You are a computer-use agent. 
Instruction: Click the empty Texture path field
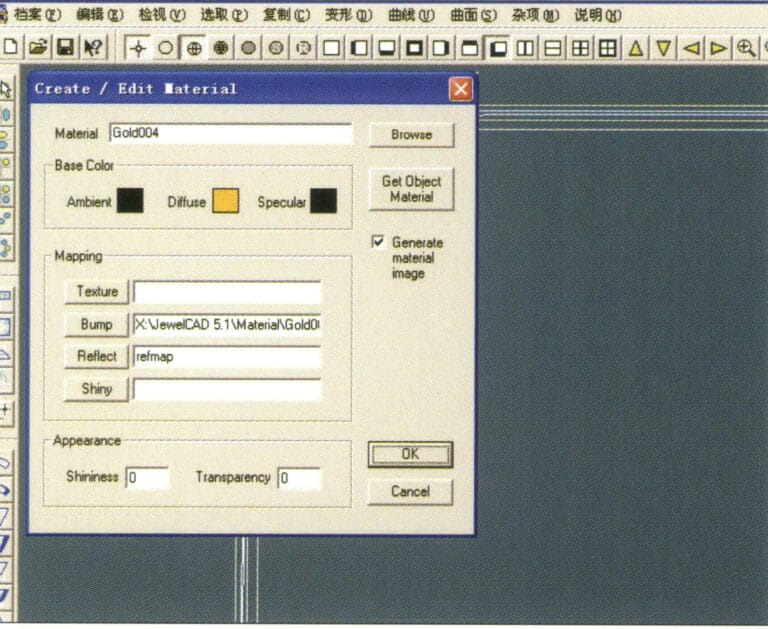tap(227, 292)
